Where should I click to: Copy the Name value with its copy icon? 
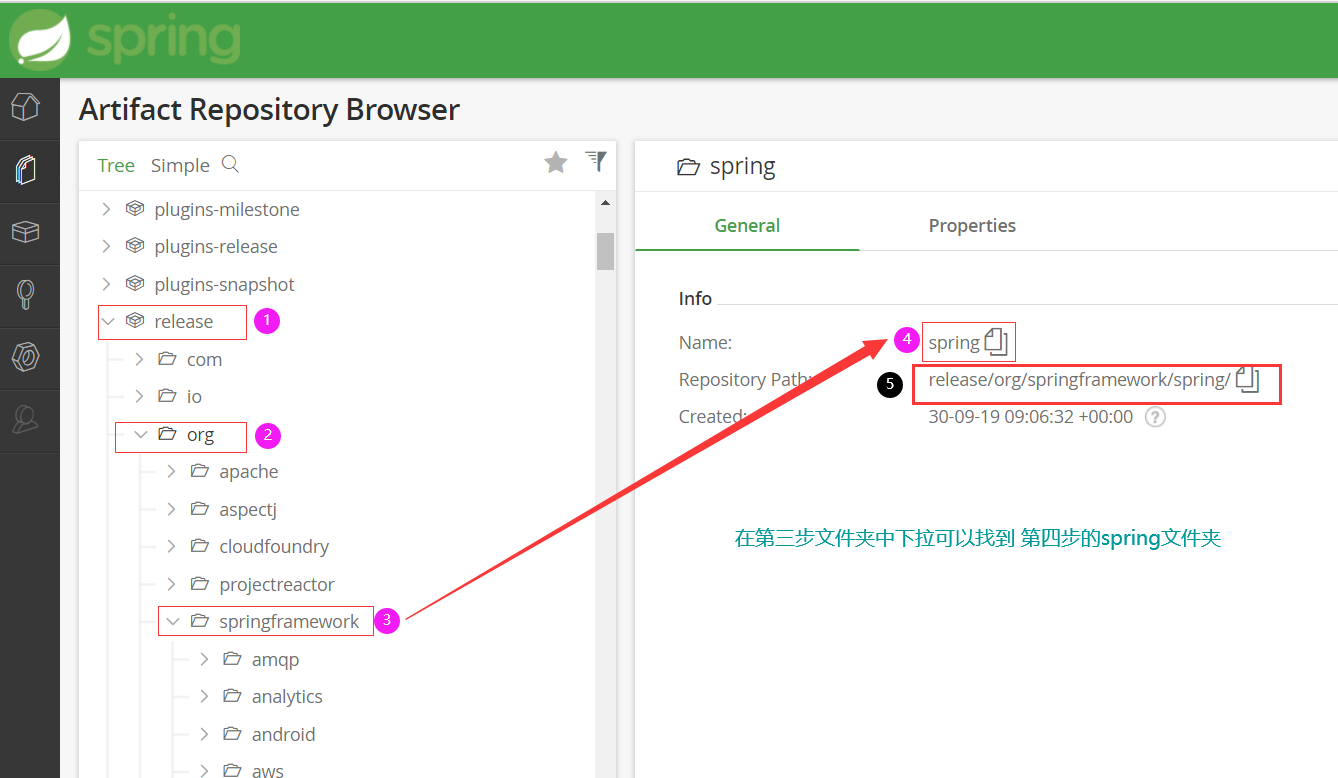pyautogui.click(x=995, y=341)
